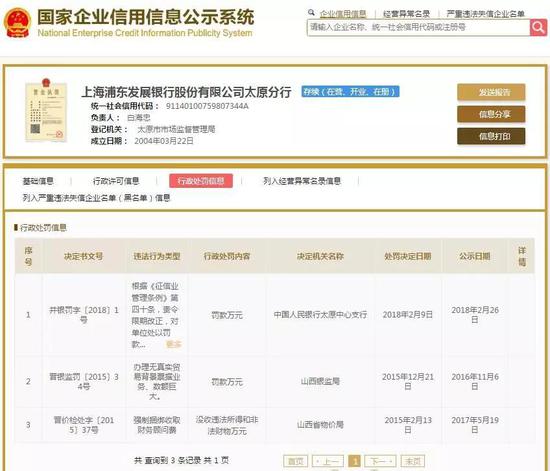This screenshot has height=471, width=550.
Task: Select page 1 in pagination
Action: pyautogui.click(x=355, y=461)
